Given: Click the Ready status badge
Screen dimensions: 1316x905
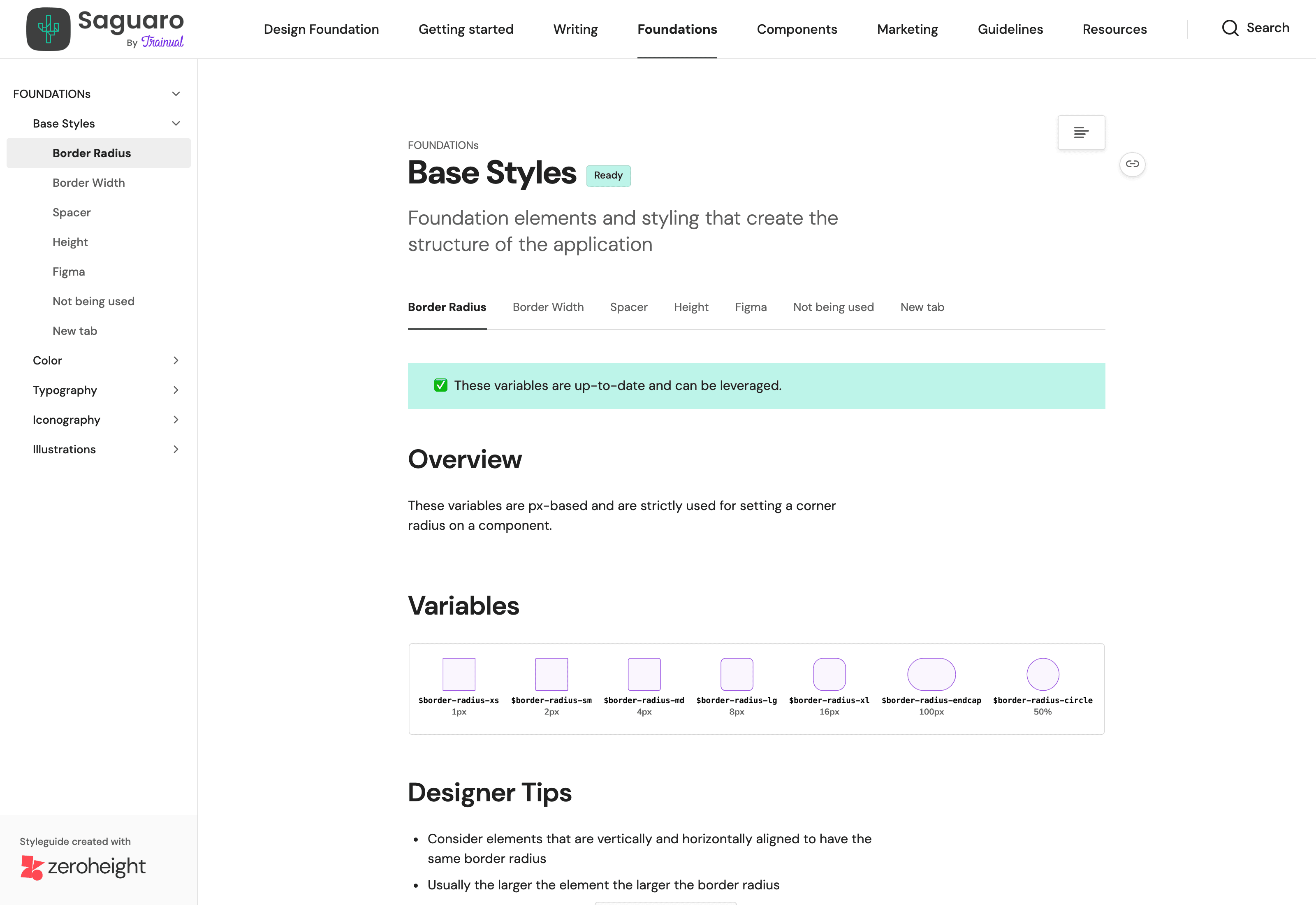Looking at the screenshot, I should [608, 175].
